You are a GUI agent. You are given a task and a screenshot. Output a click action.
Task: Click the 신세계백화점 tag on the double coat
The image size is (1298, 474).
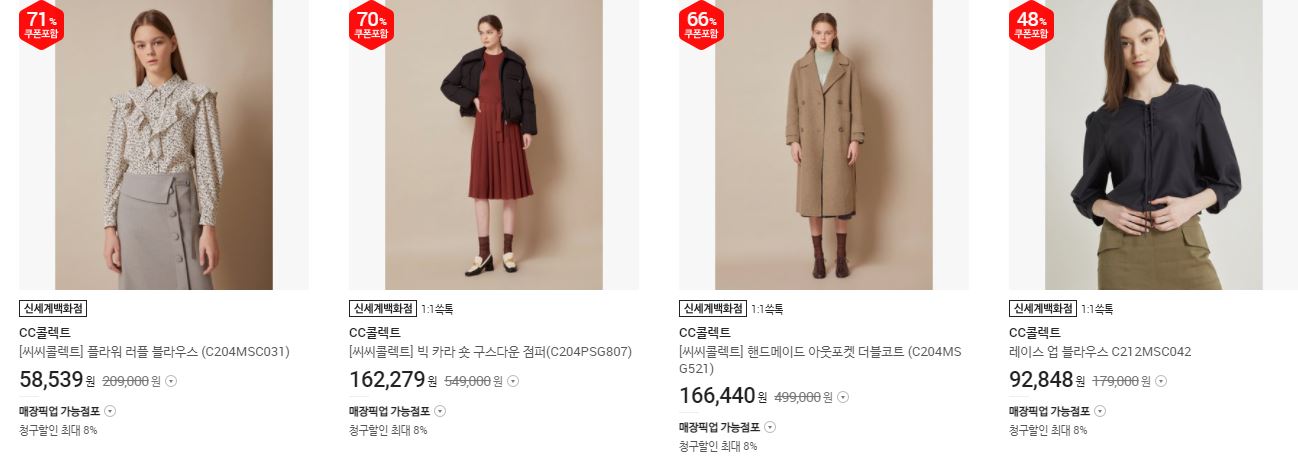tap(713, 309)
